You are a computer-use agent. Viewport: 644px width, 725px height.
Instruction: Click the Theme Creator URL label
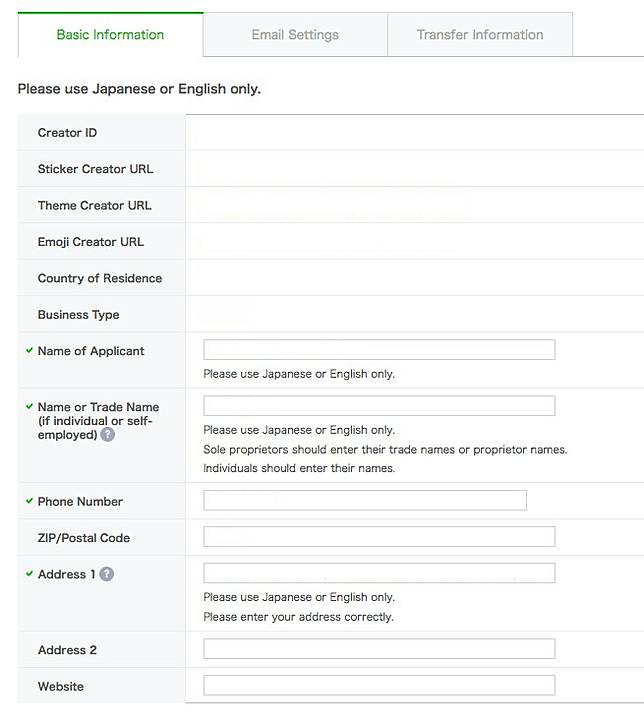point(94,205)
